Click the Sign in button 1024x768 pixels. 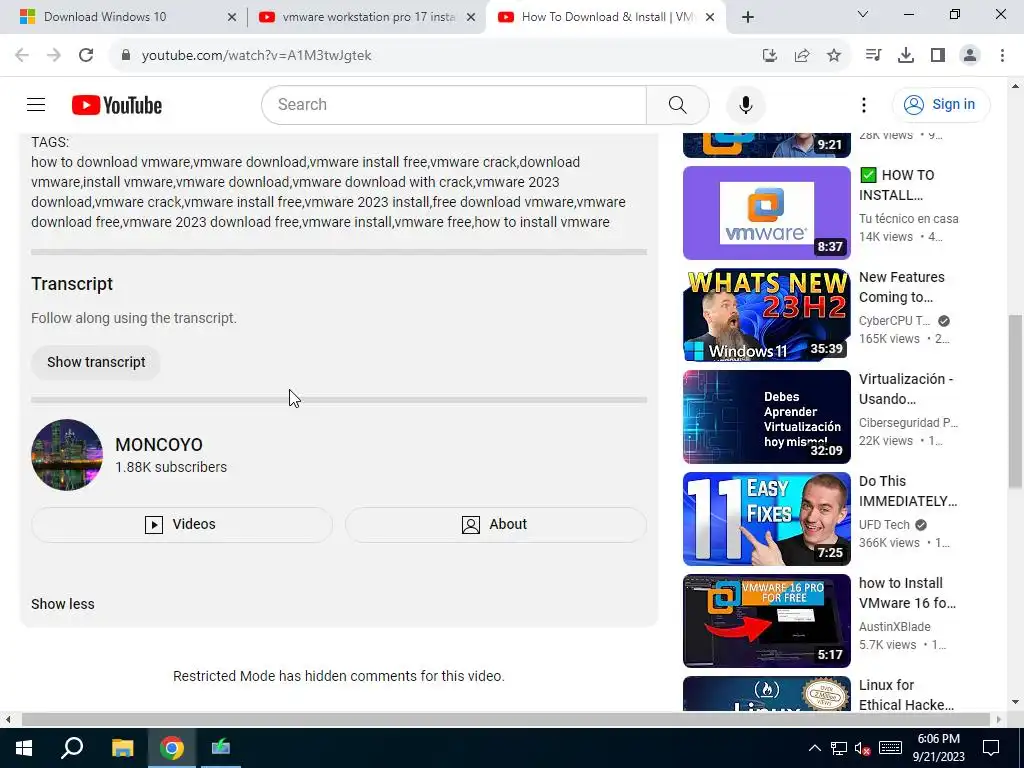(x=940, y=104)
